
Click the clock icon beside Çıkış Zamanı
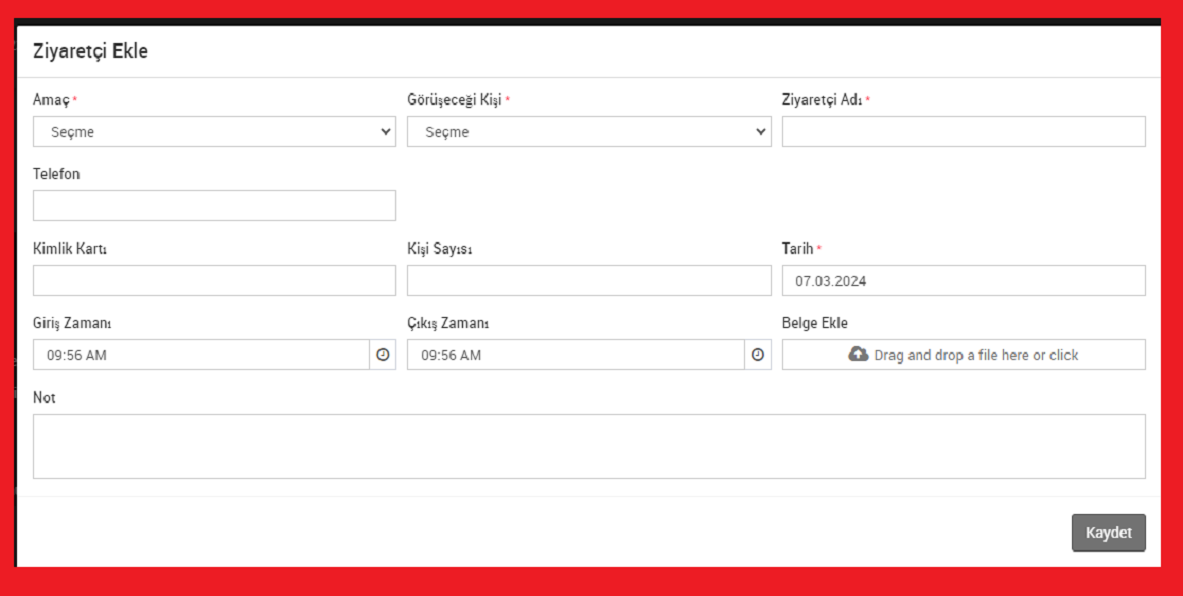click(x=757, y=355)
